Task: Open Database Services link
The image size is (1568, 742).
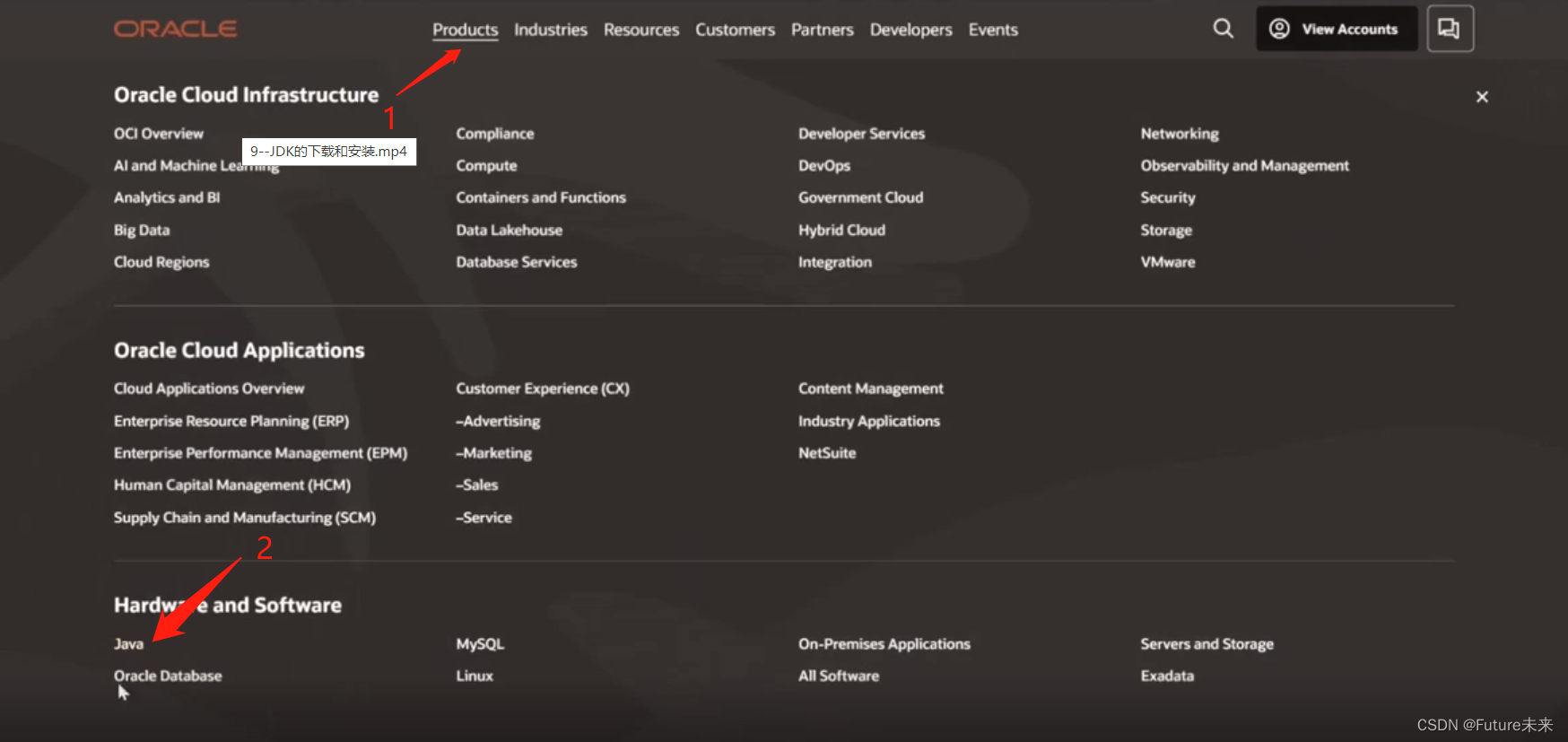Action: [x=517, y=262]
